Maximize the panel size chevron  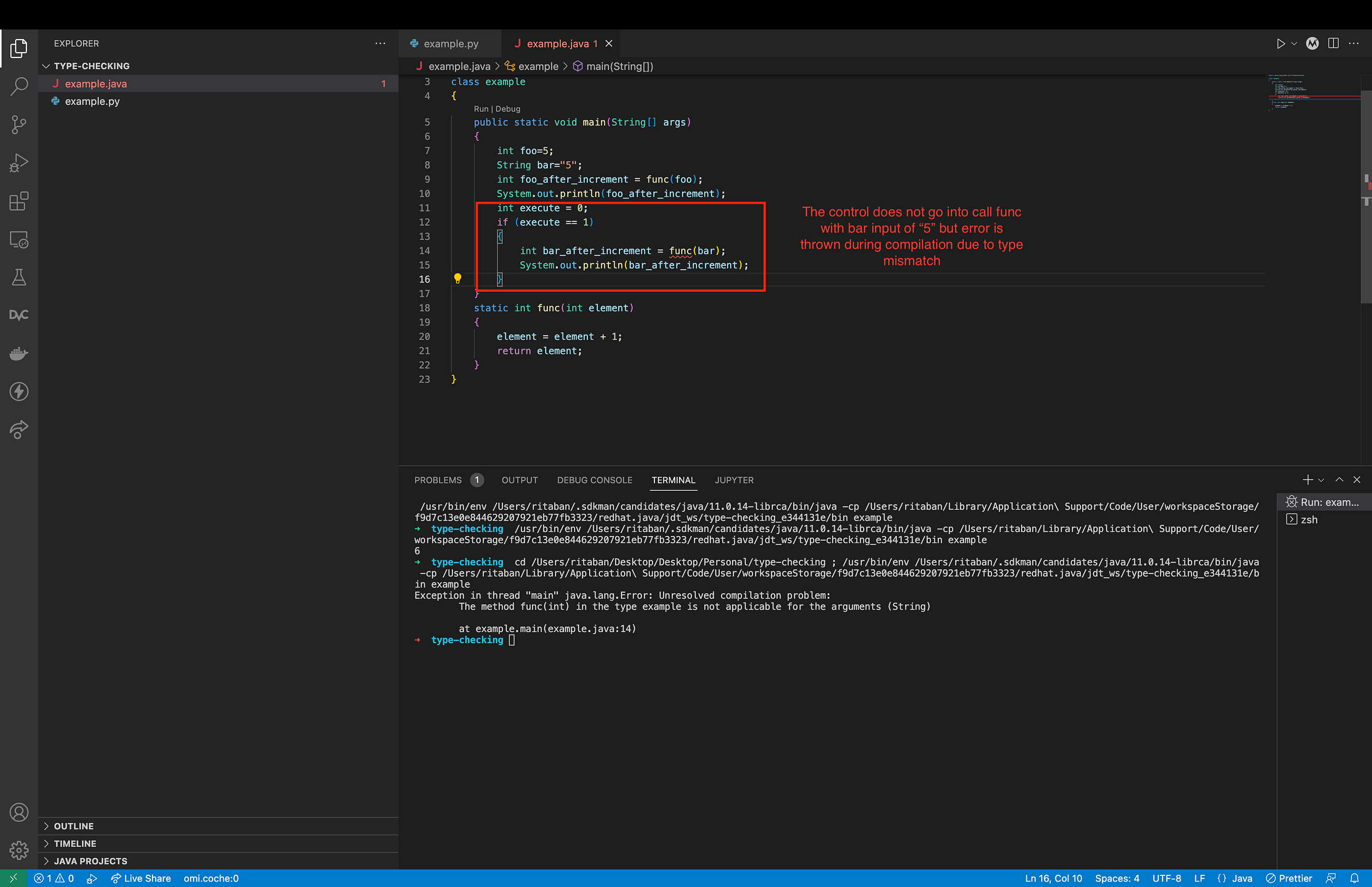[1339, 480]
